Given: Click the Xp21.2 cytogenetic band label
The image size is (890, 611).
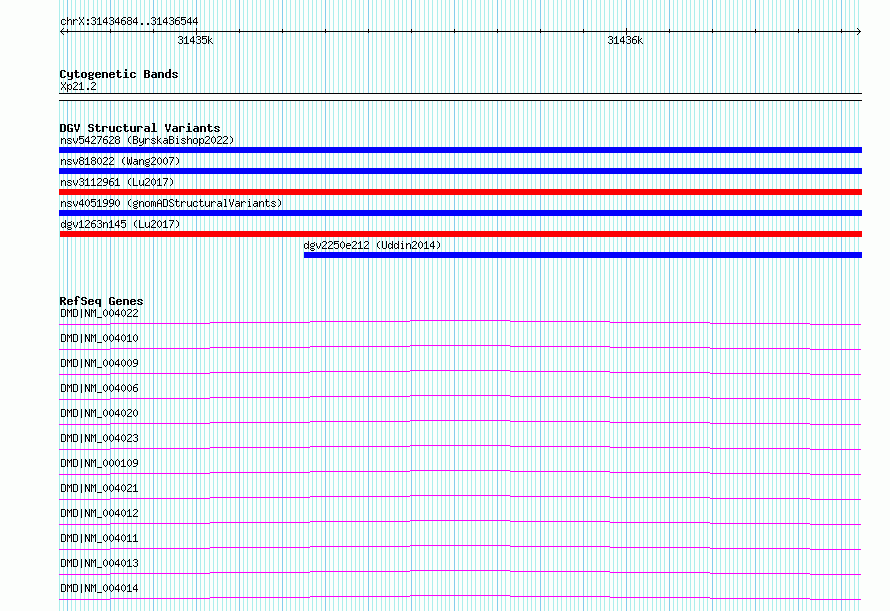Looking at the screenshot, I should (x=78, y=87).
